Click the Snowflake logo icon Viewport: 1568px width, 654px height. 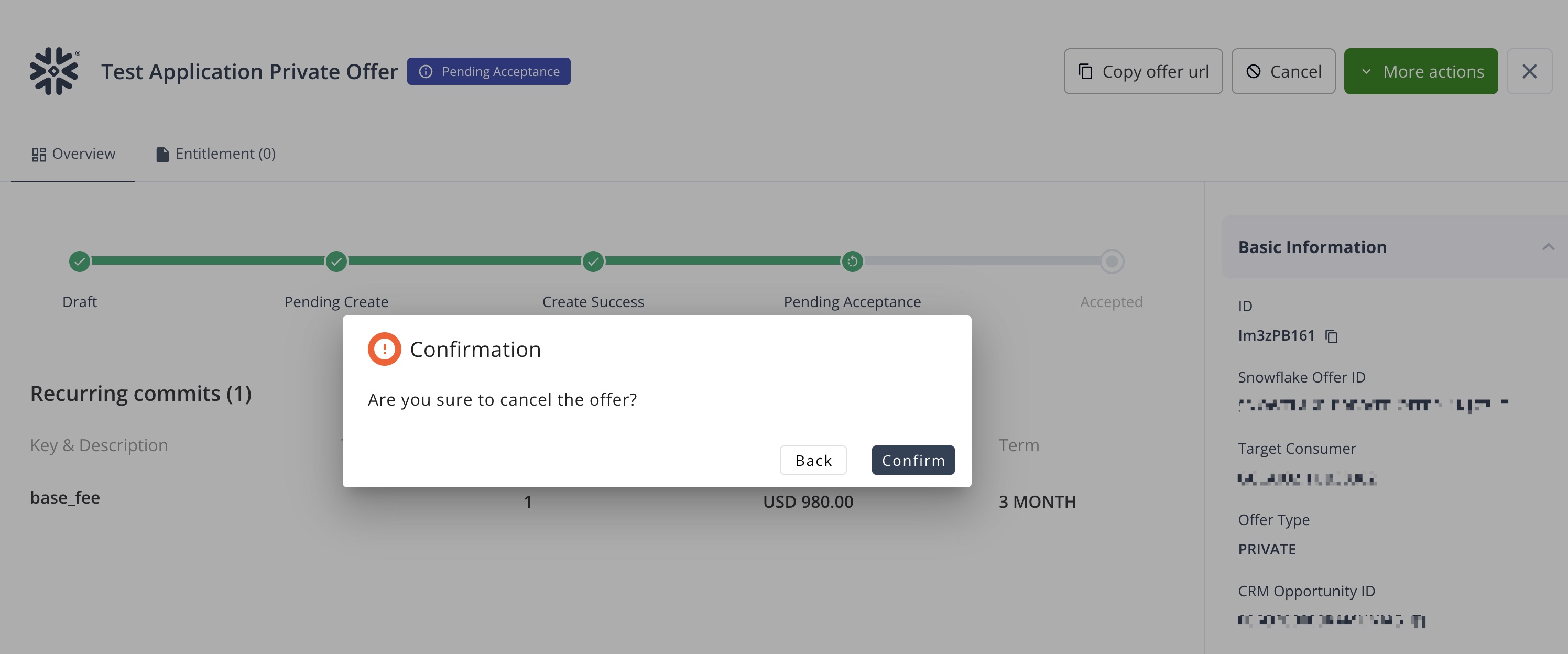pyautogui.click(x=54, y=71)
